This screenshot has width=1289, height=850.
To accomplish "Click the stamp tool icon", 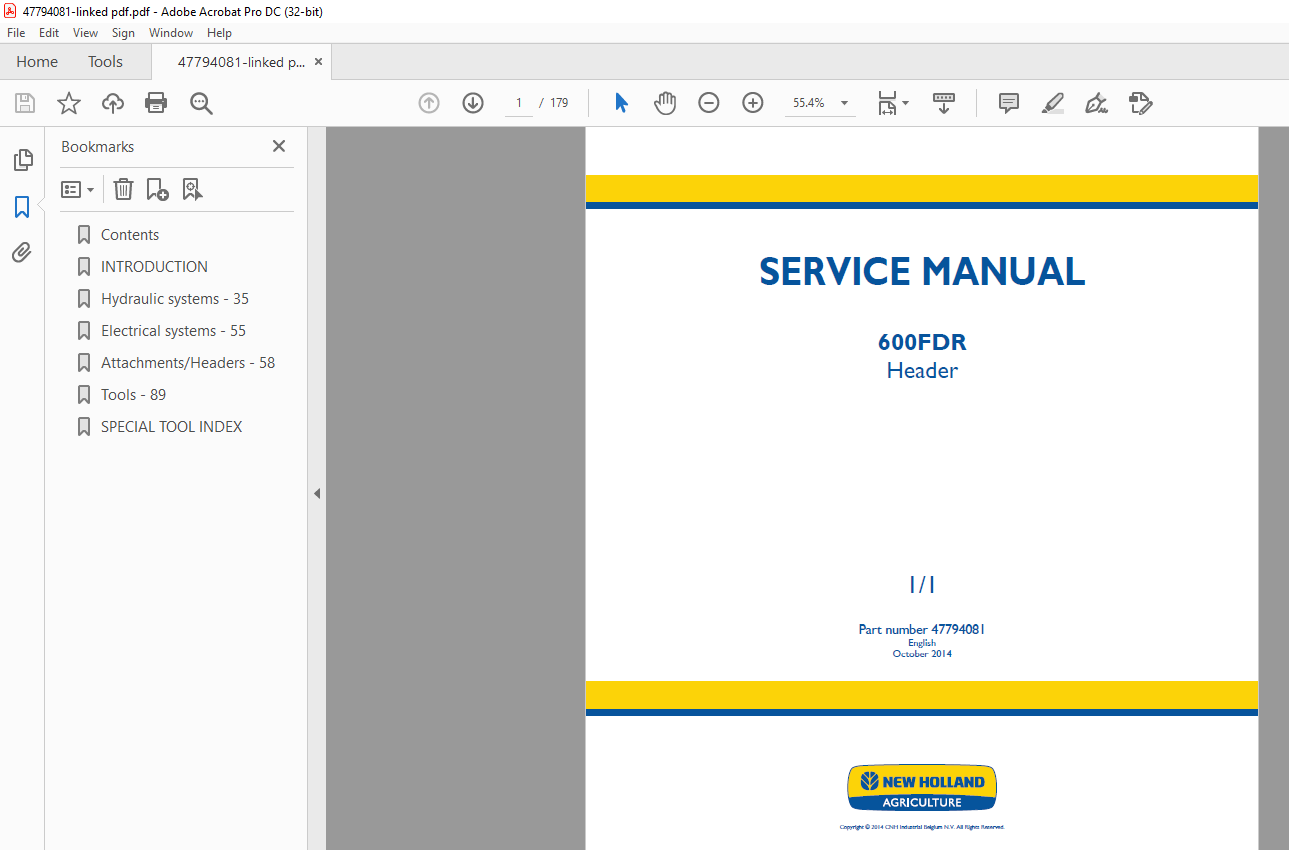I will (1140, 103).
